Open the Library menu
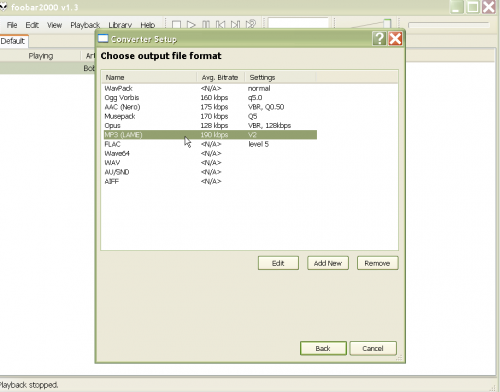This screenshot has height=392, width=500. (120, 25)
